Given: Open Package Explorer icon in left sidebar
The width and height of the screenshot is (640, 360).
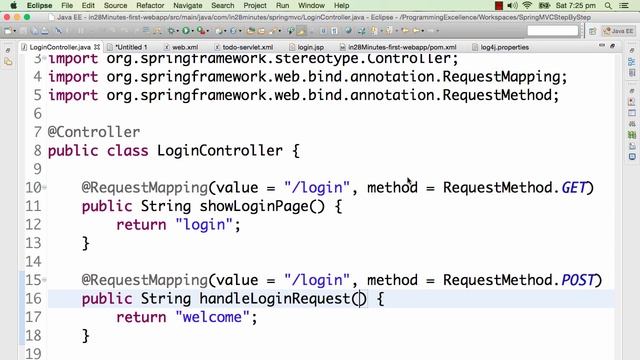Looking at the screenshot, I should click(8, 62).
